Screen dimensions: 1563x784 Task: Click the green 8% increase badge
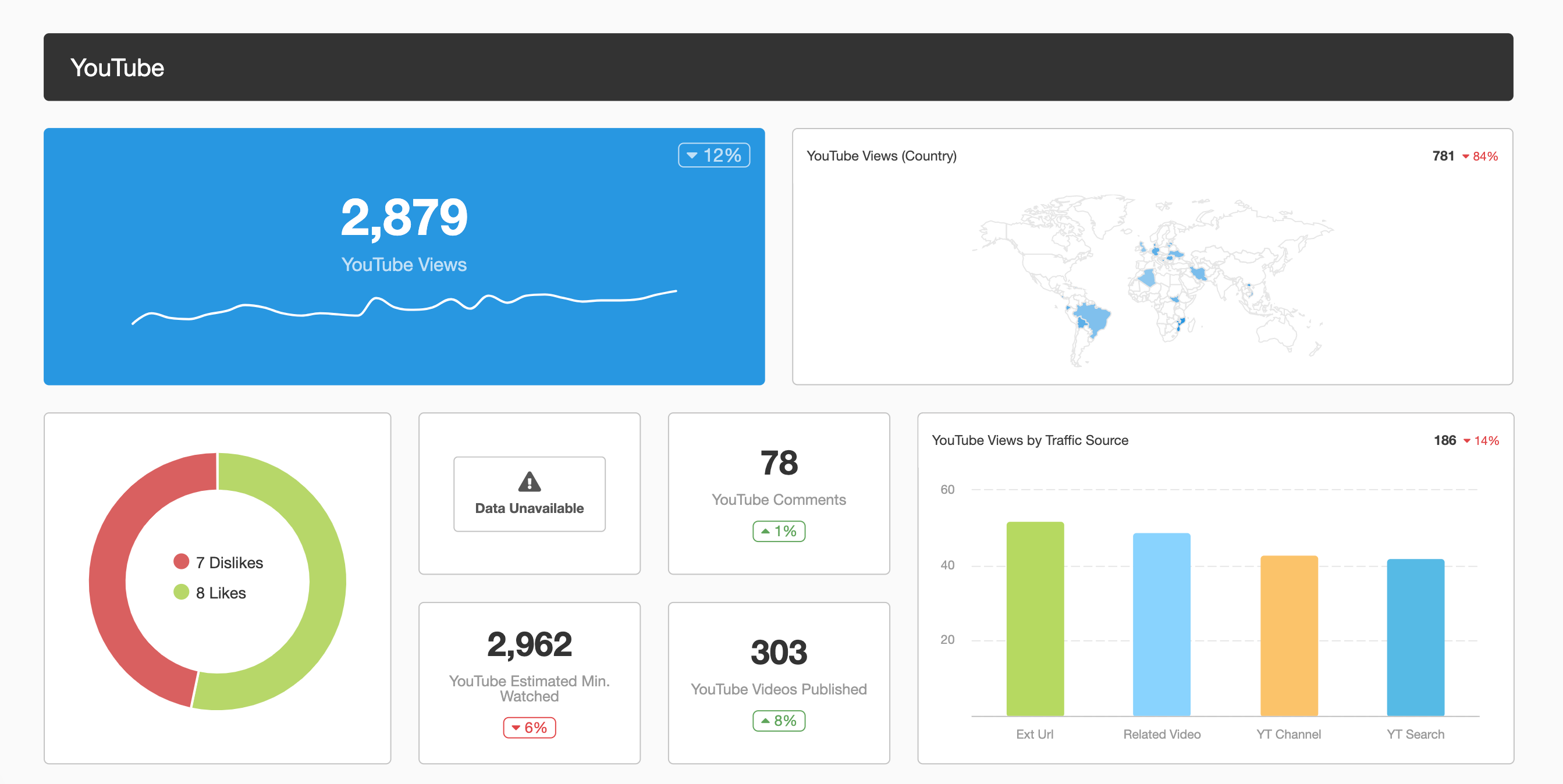pyautogui.click(x=779, y=721)
